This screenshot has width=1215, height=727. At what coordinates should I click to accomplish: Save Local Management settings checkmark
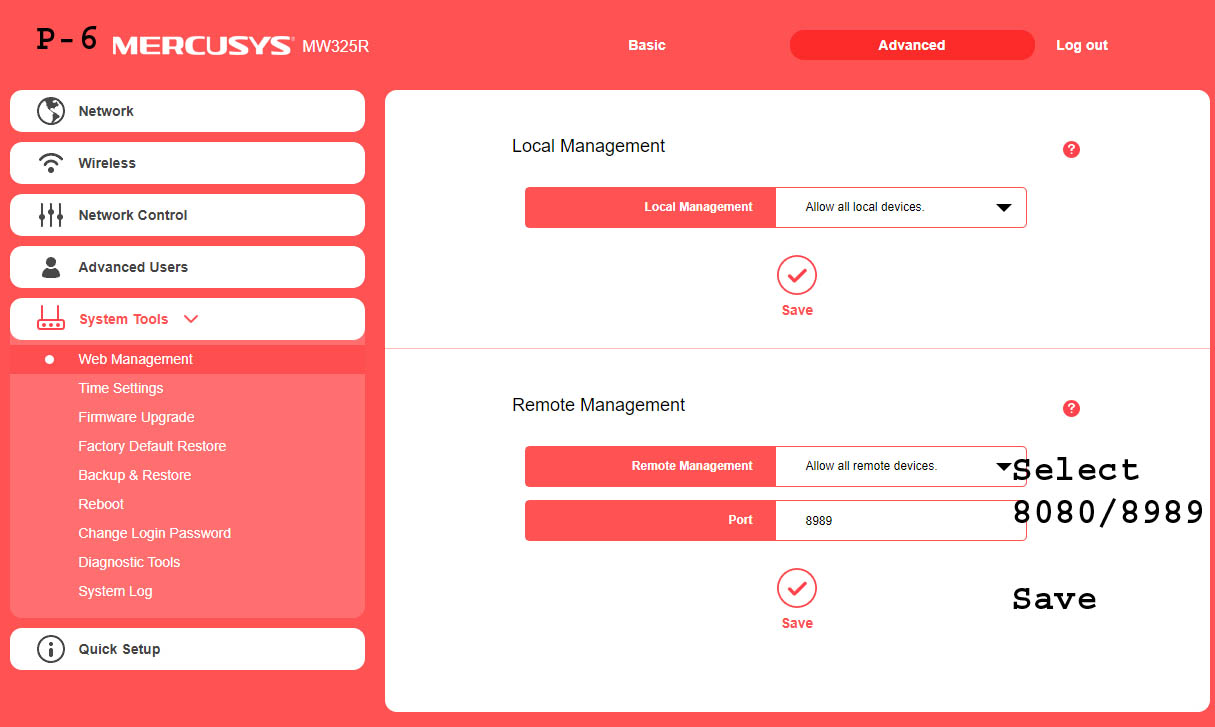pyautogui.click(x=797, y=275)
